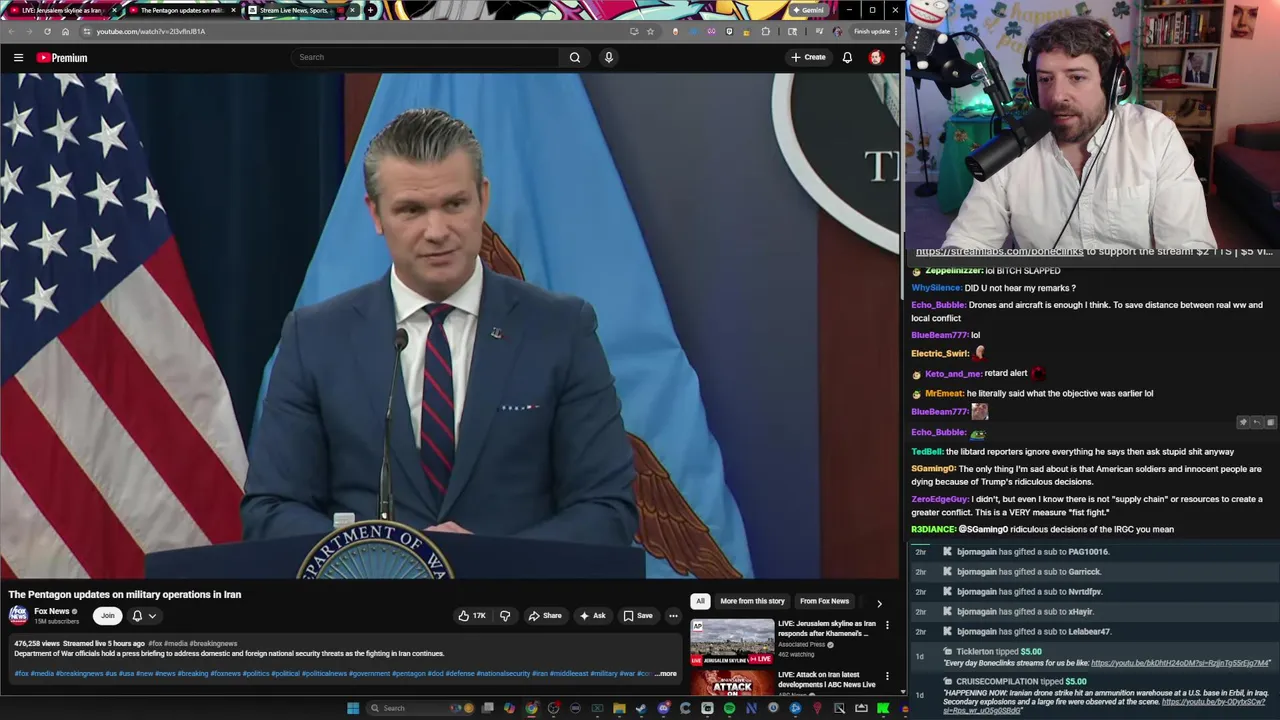The height and width of the screenshot is (720, 1280).
Task: Click the #fox hashtag in the description
Action: pos(21,673)
